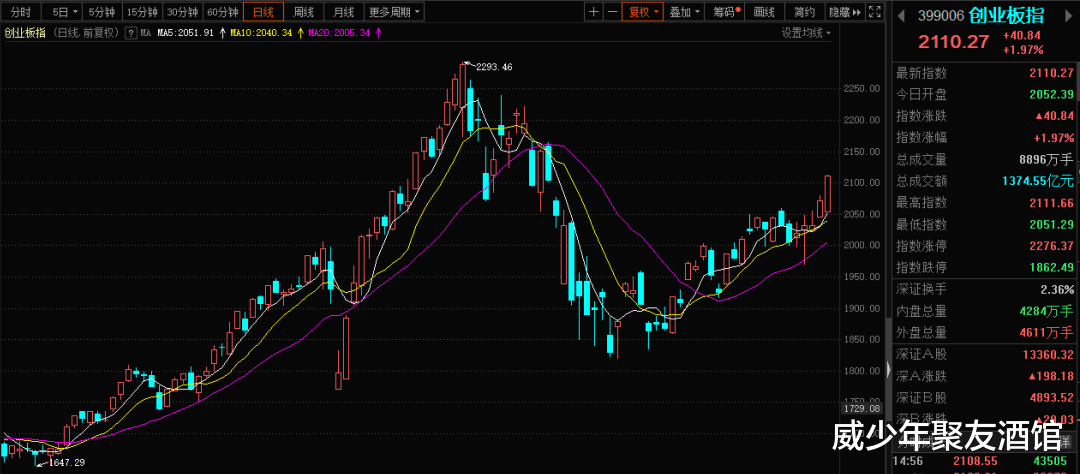Zoom out chart with minus button

(x=612, y=12)
